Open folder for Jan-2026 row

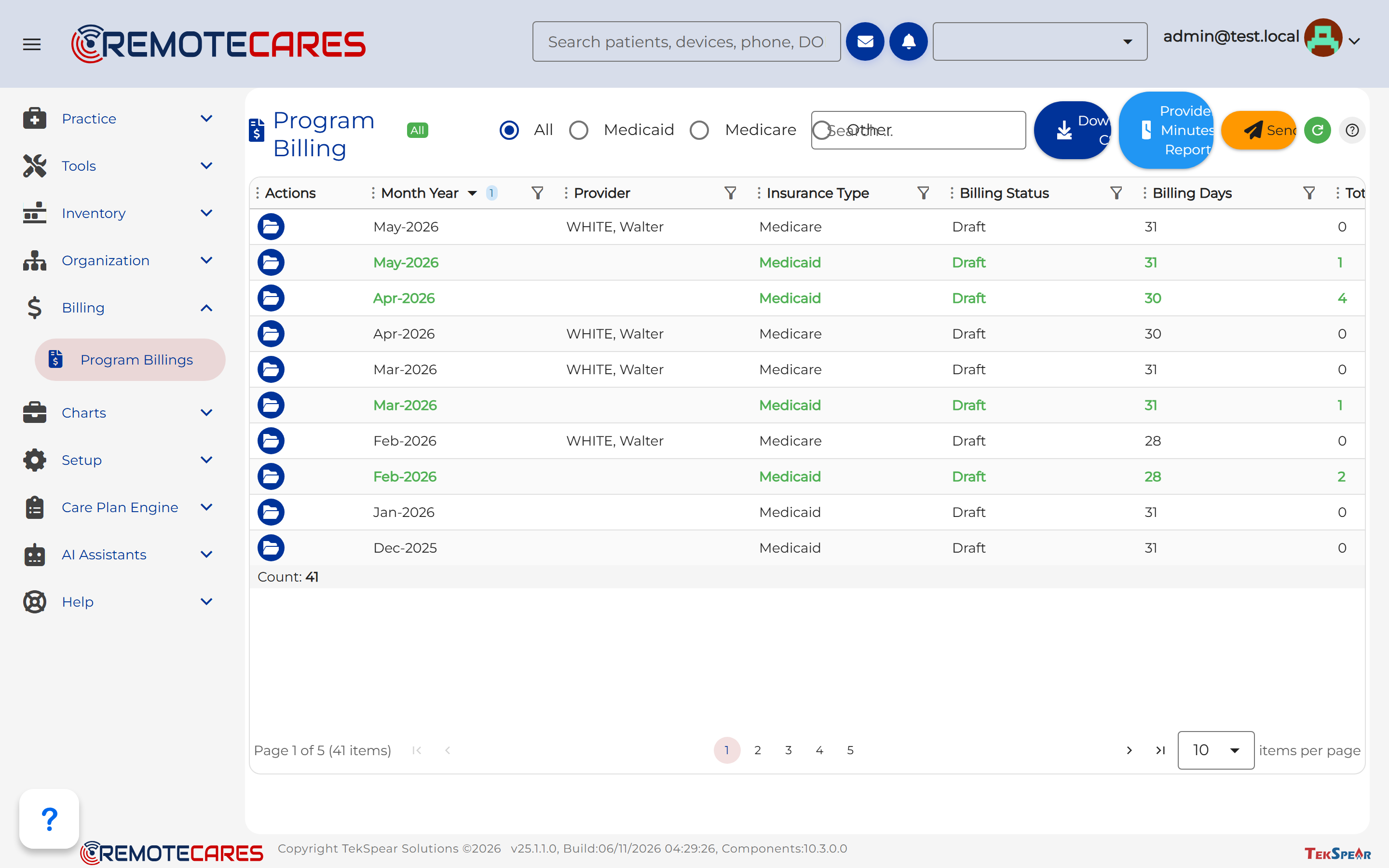(271, 512)
